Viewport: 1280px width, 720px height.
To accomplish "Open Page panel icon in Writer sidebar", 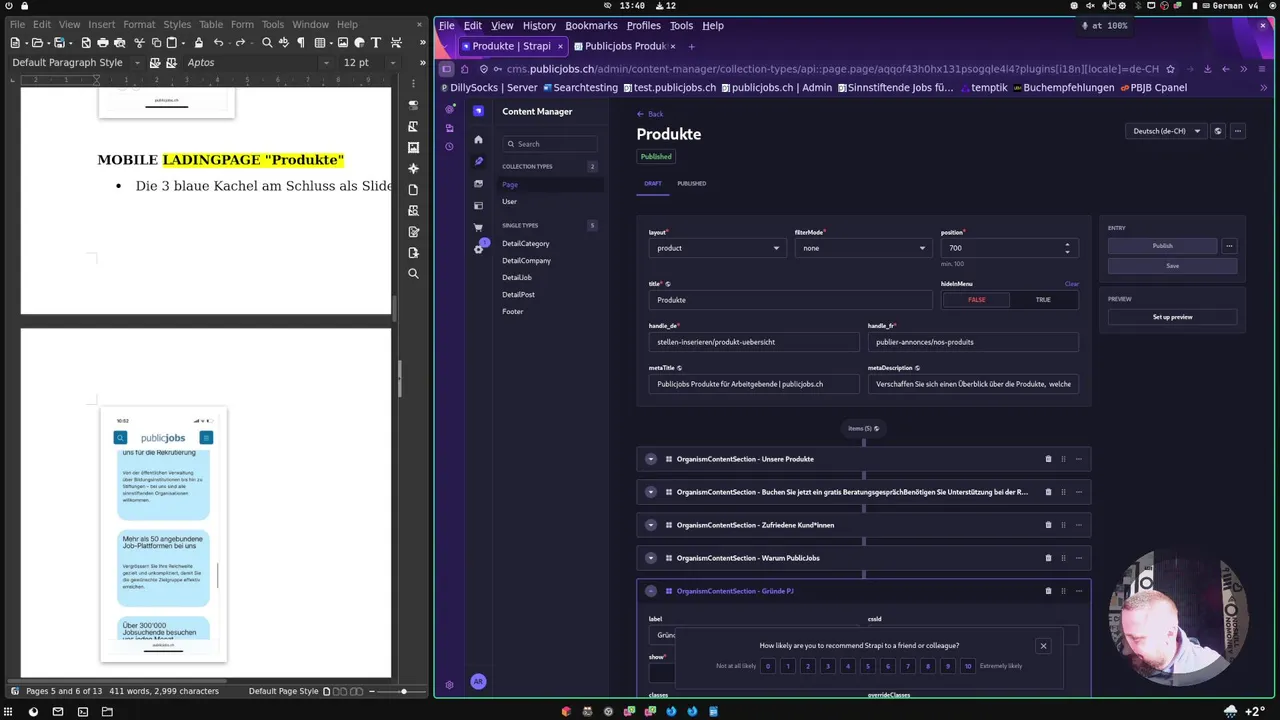I will tap(413, 189).
